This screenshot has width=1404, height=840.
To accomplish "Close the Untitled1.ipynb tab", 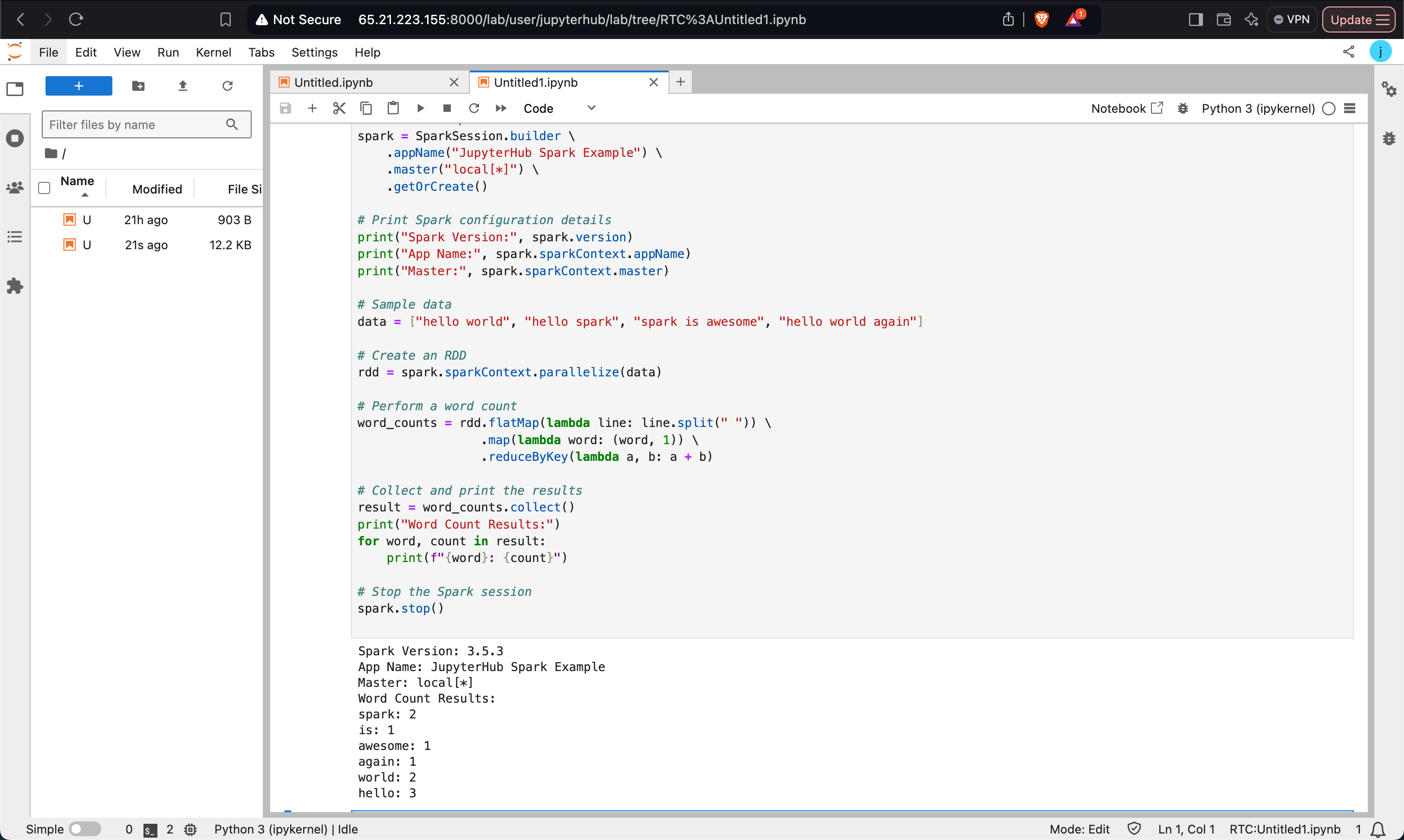I will [653, 83].
